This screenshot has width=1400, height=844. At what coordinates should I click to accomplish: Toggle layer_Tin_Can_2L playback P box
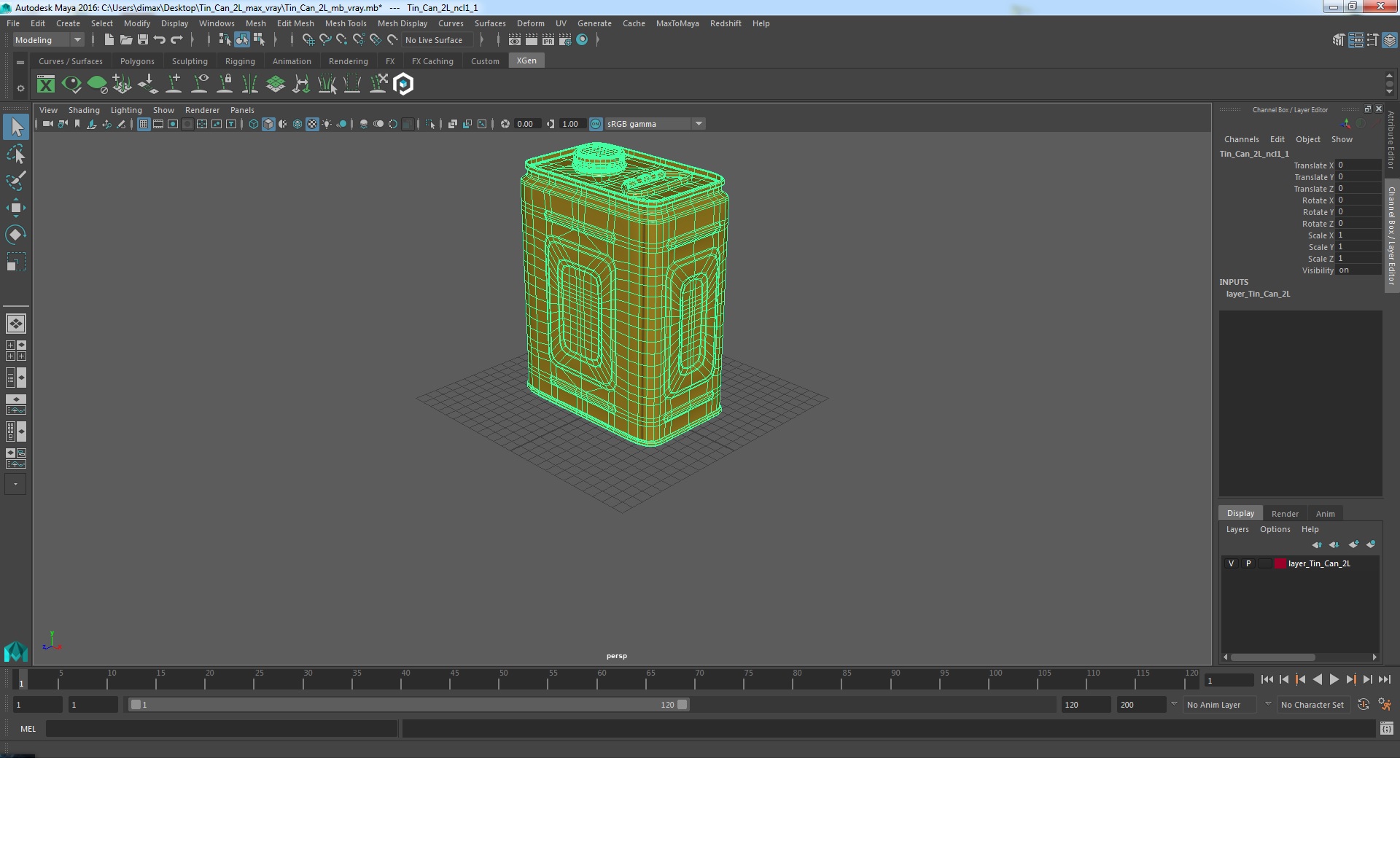point(1248,563)
